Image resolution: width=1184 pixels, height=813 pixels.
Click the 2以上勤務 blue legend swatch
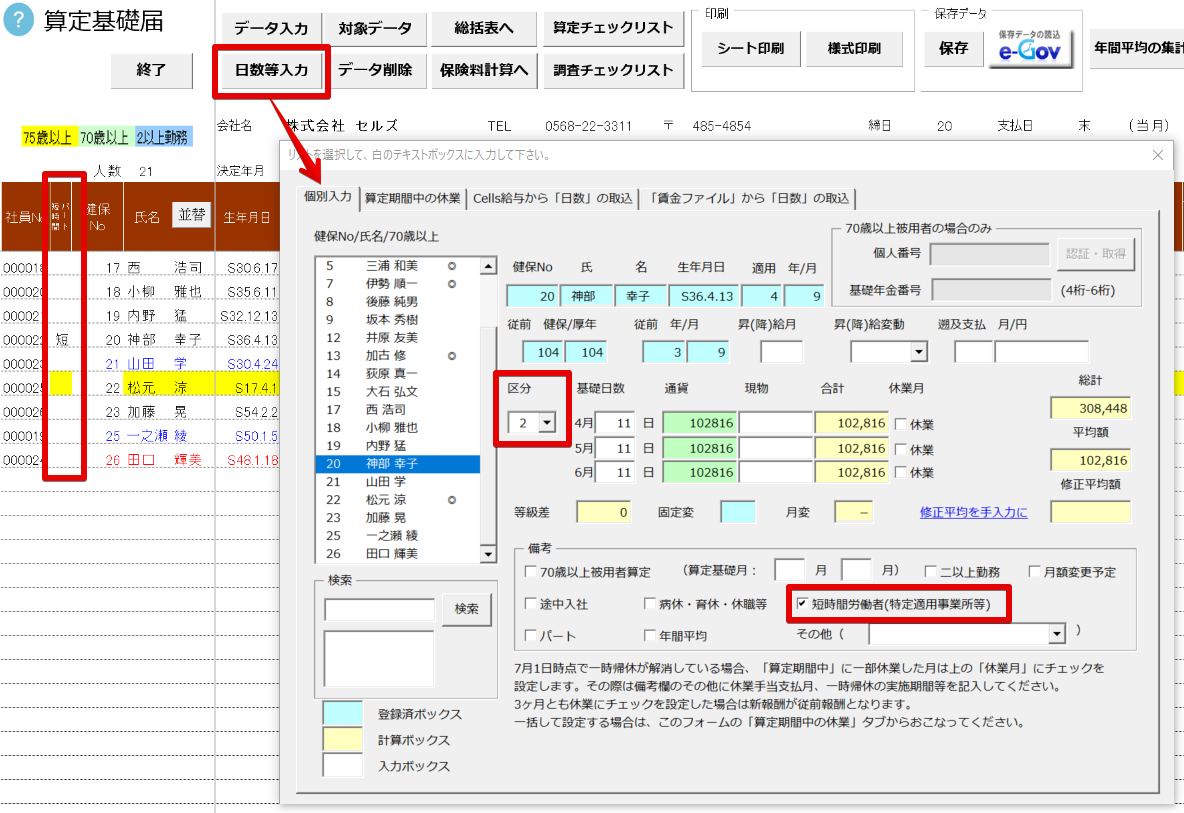tap(163, 137)
